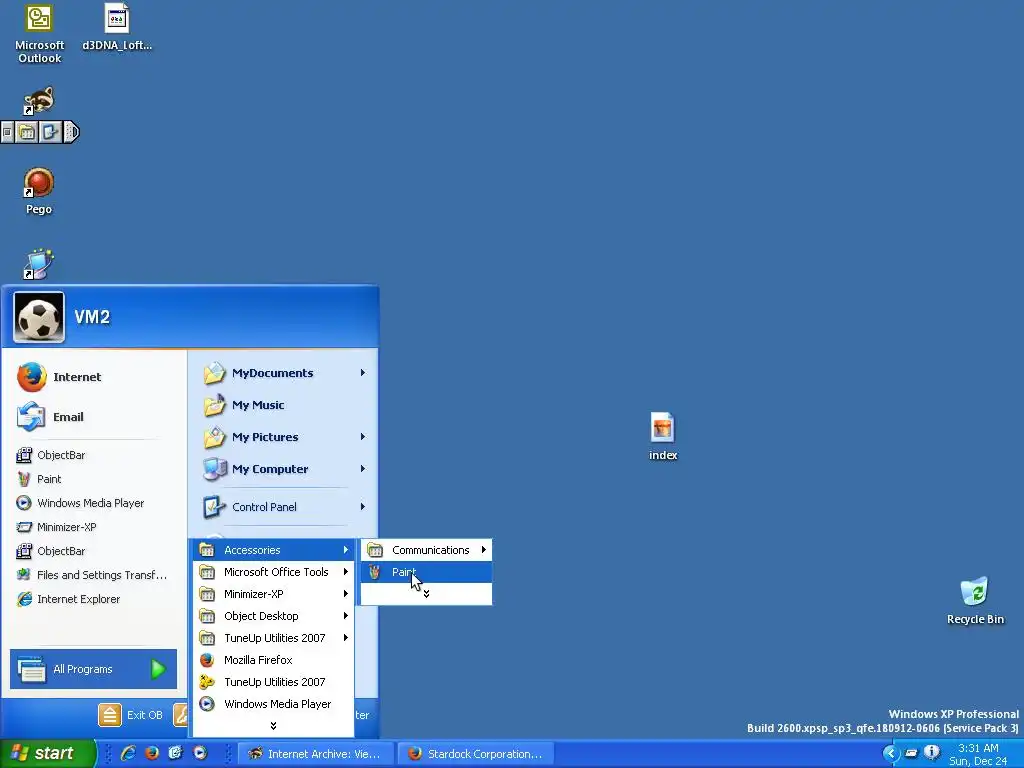1024x768 pixels.
Task: Launch TuneUp Utilities 2007 app with yellow icon
Action: click(274, 682)
